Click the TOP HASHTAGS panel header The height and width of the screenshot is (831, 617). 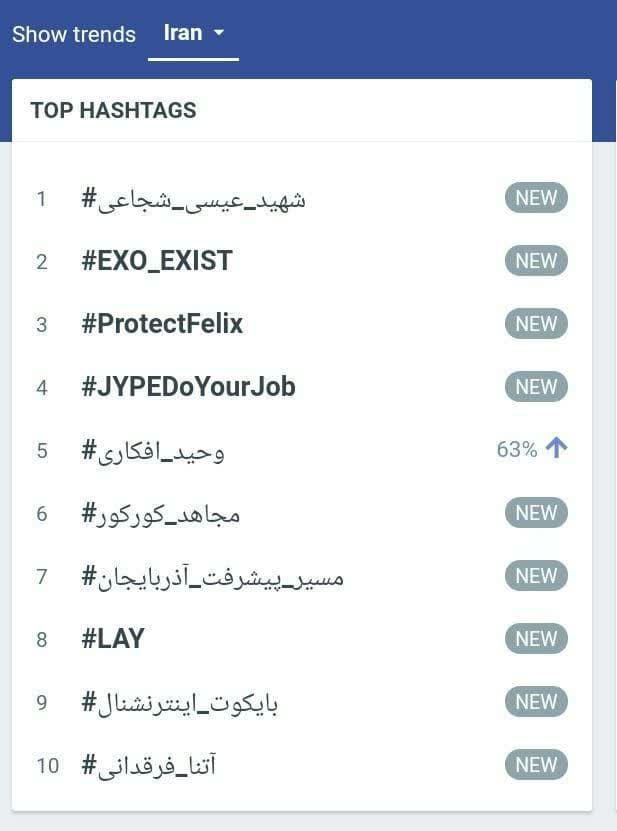[x=113, y=110]
